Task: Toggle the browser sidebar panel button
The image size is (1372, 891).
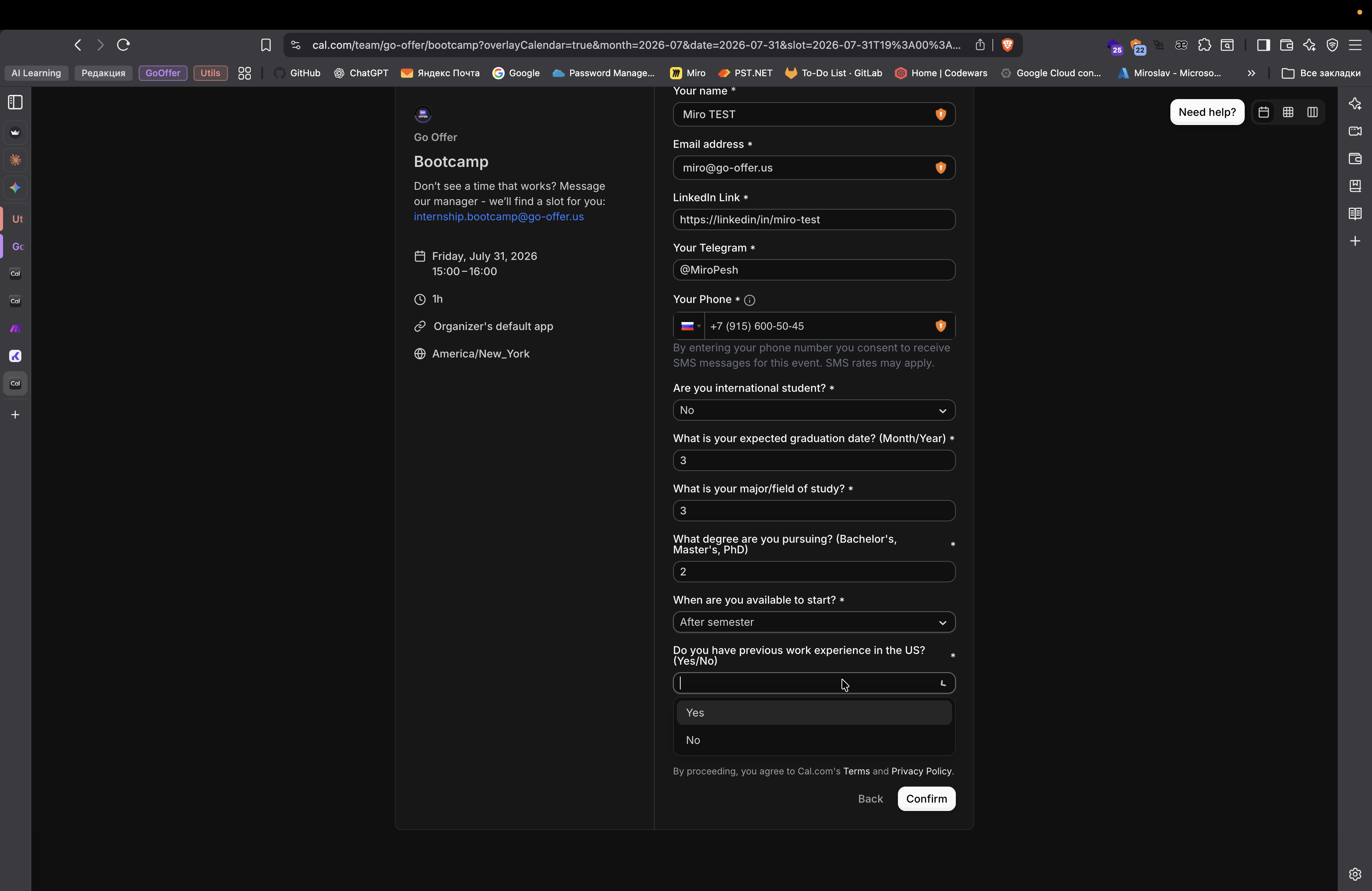Action: point(1263,45)
